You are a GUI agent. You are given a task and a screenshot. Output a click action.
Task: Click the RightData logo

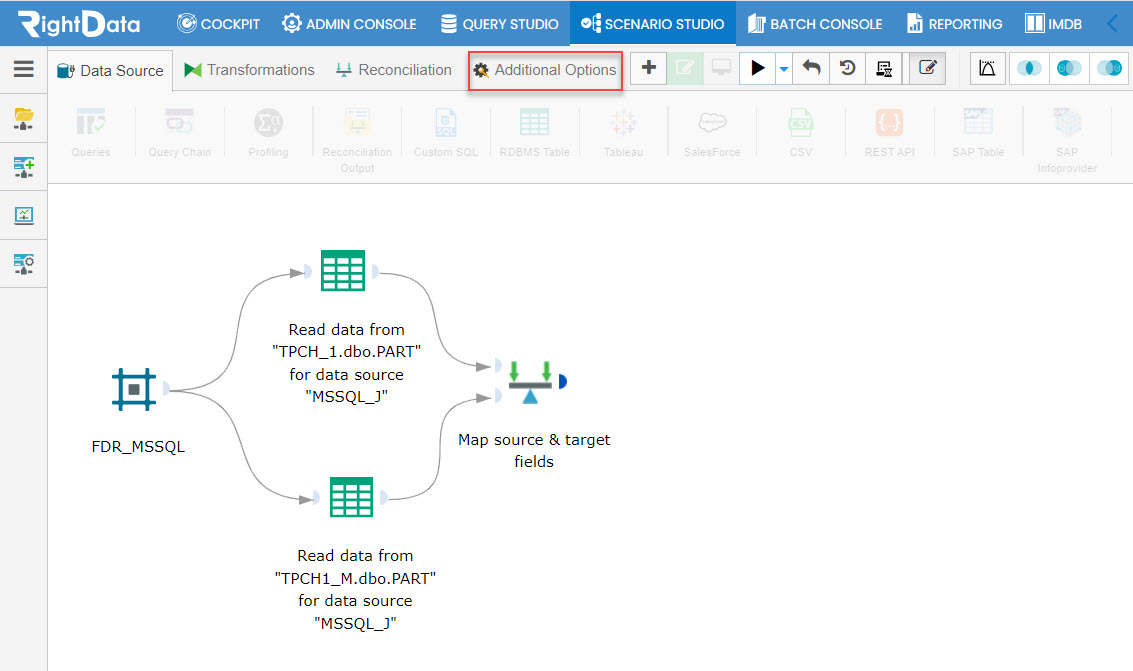(79, 24)
